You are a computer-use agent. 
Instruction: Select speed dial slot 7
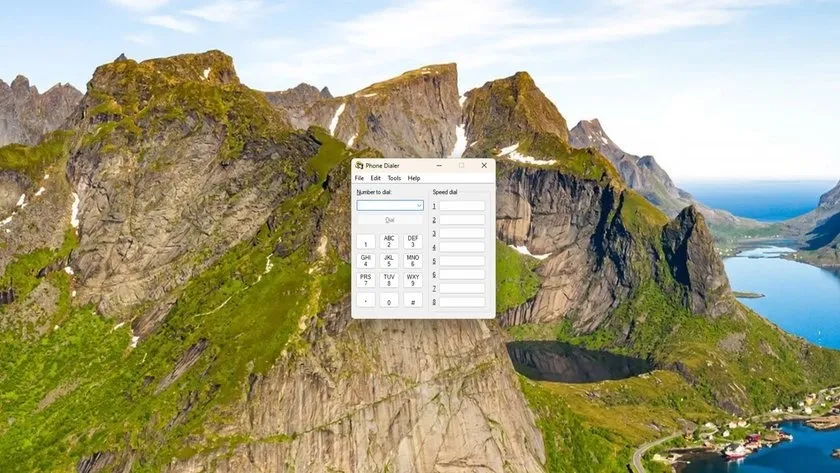pyautogui.click(x=462, y=288)
